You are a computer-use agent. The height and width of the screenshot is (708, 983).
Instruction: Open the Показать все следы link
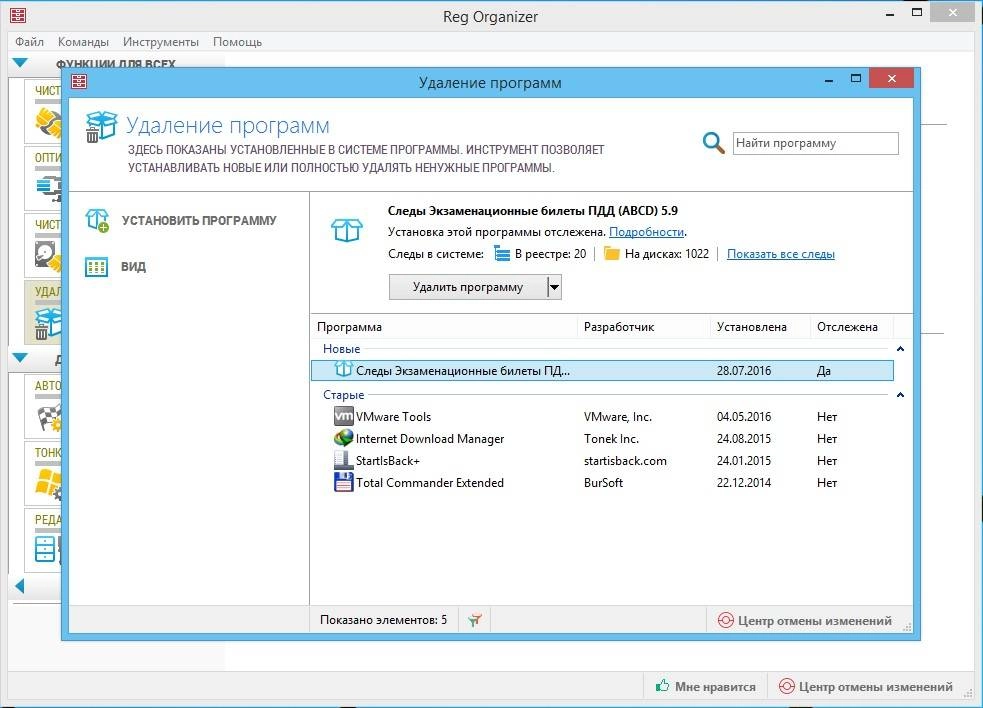coord(781,254)
